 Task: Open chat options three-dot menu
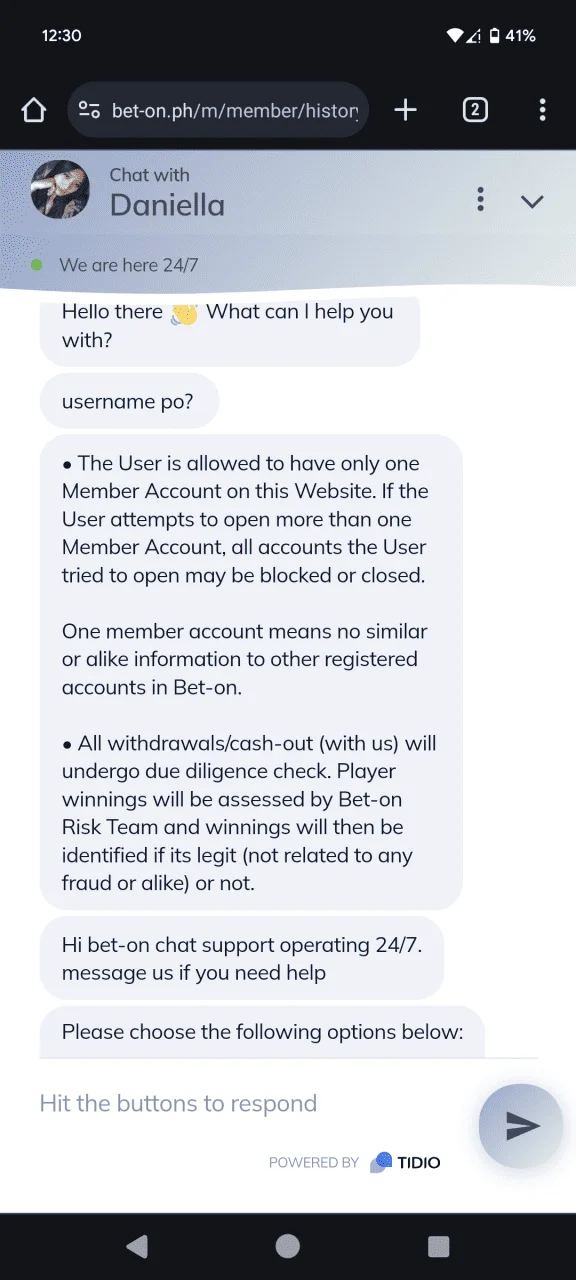point(481,199)
